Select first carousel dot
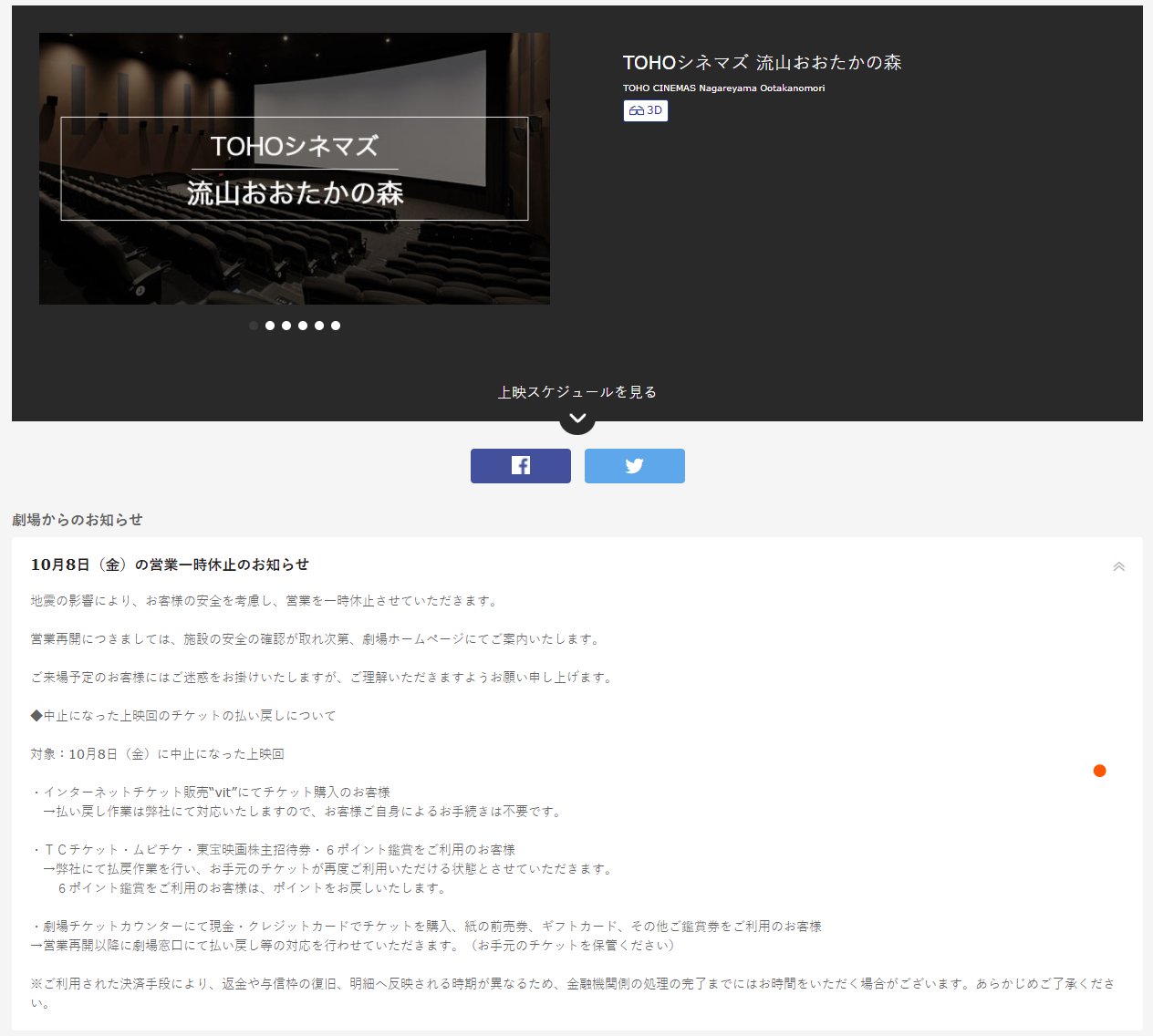 coord(254,326)
